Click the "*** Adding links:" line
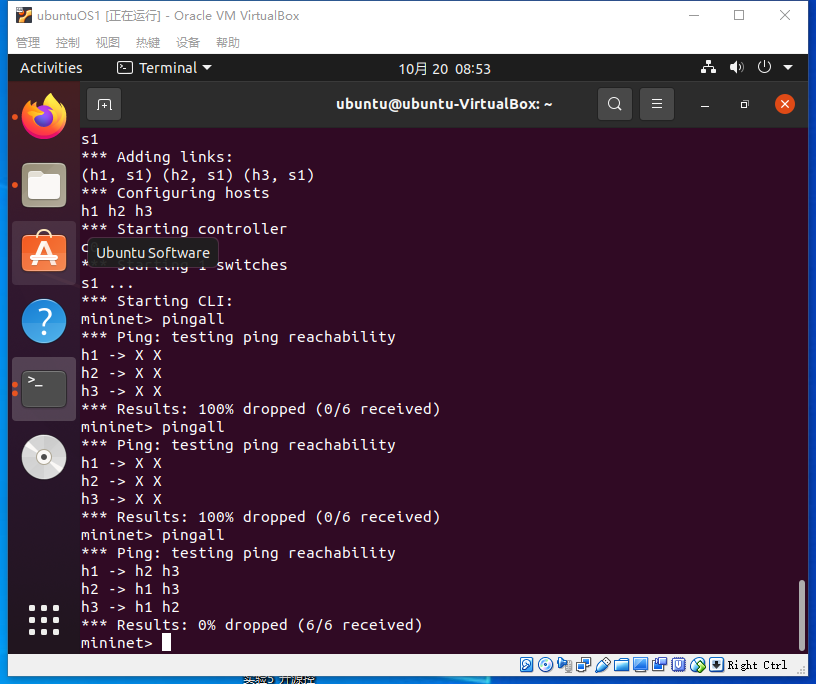The height and width of the screenshot is (684, 816). pyautogui.click(x=157, y=157)
